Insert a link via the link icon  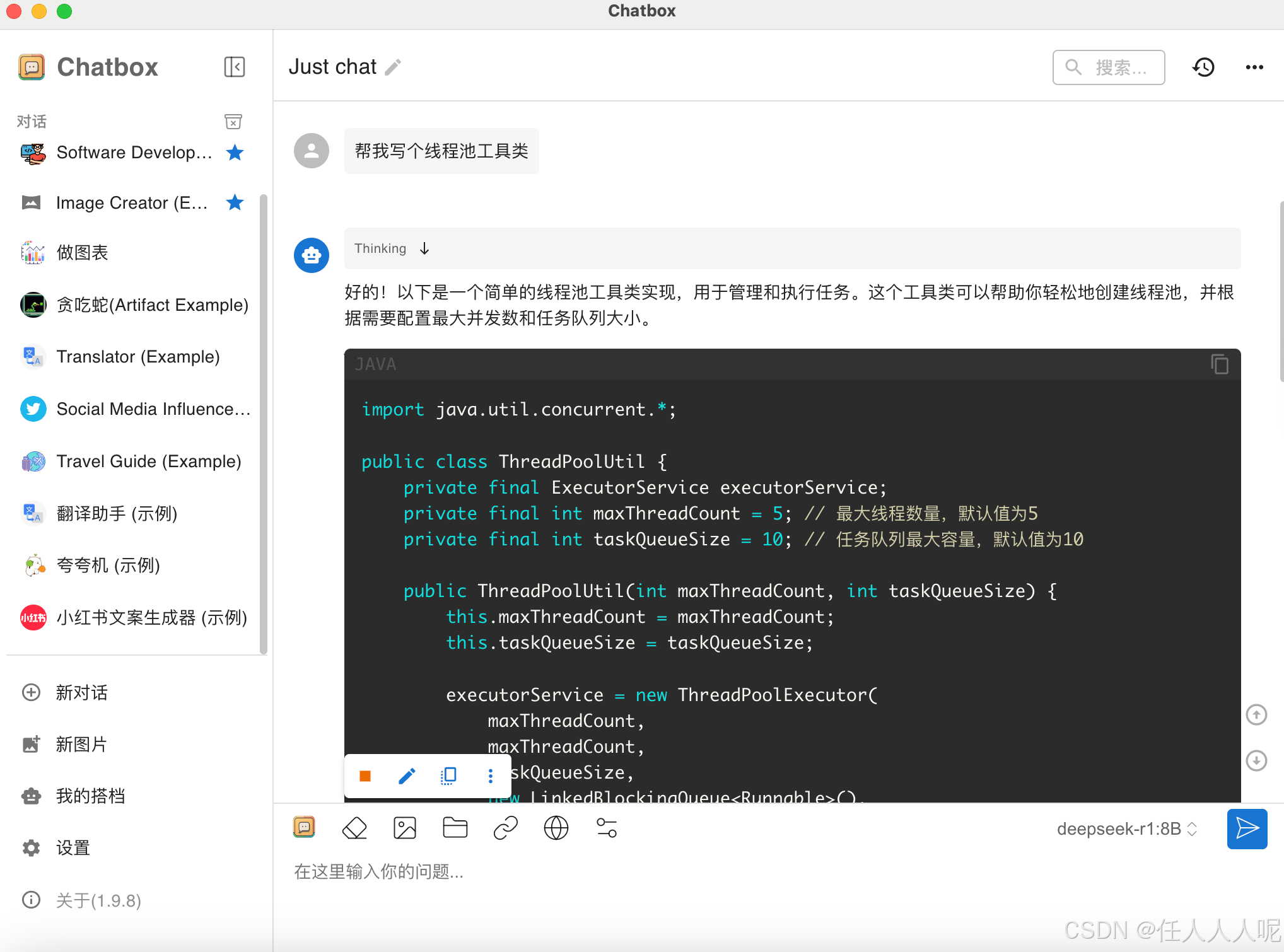click(505, 828)
